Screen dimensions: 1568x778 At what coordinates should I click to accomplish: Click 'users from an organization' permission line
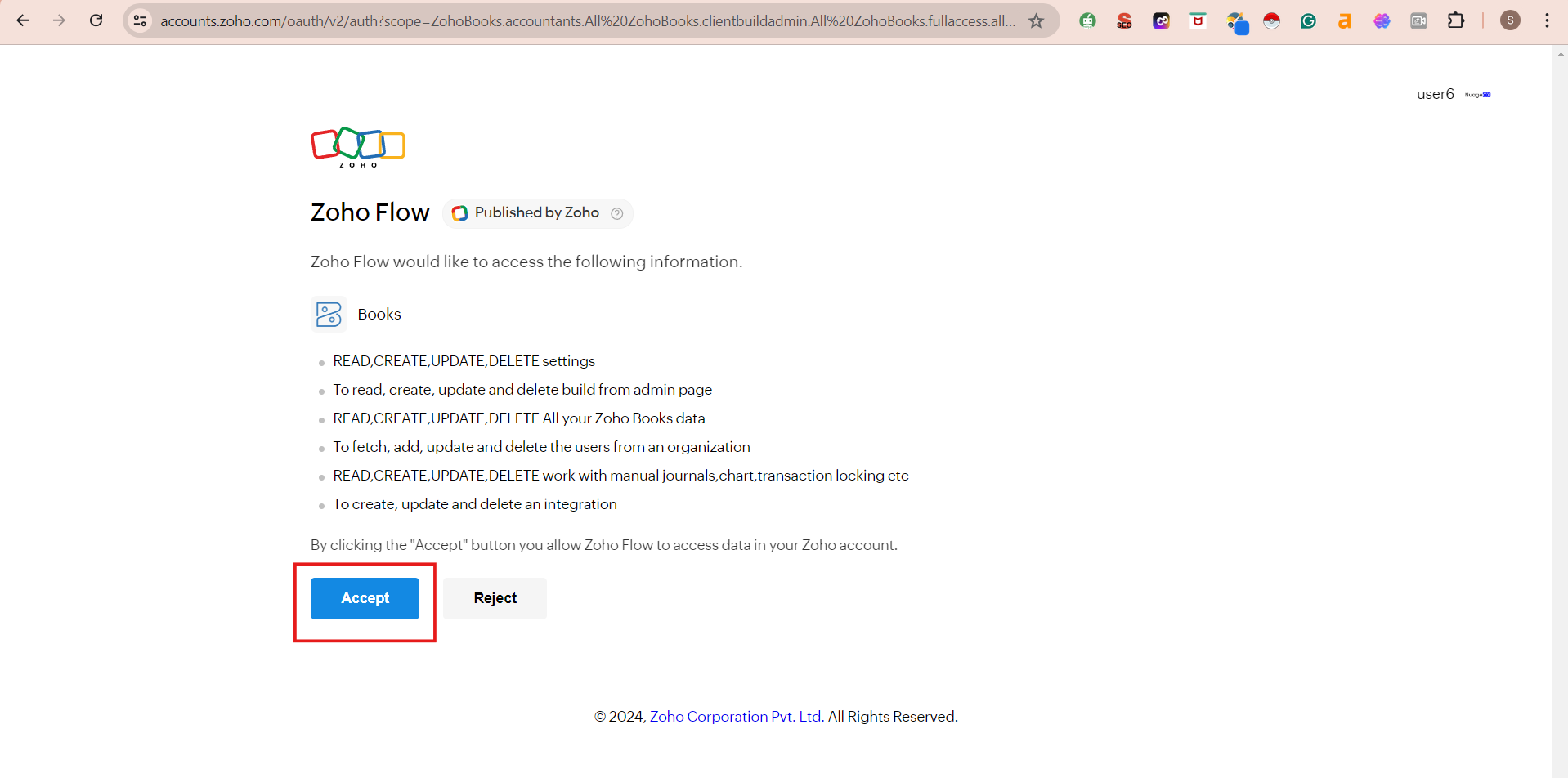coord(541,447)
